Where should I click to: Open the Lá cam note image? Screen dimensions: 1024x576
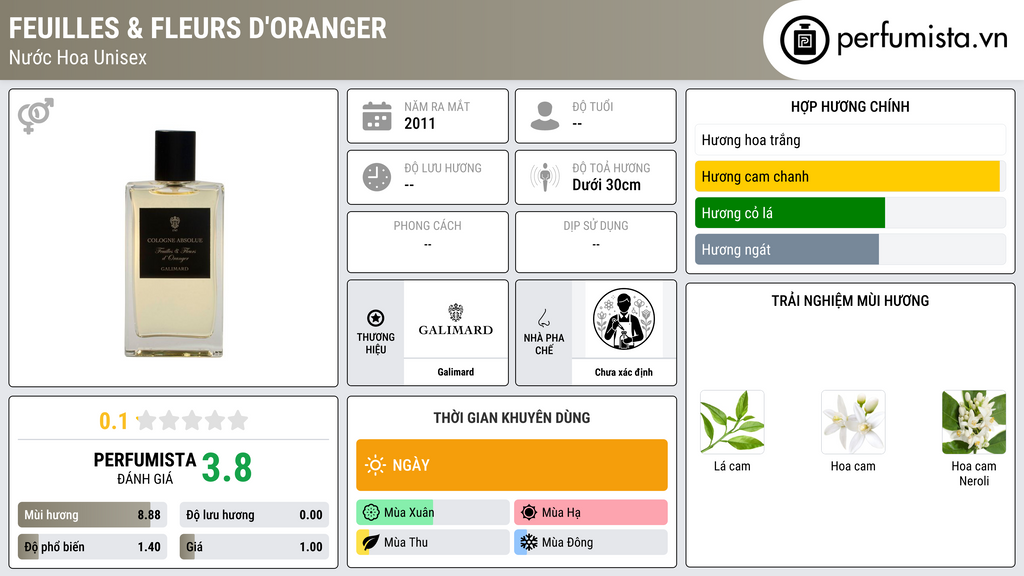(x=732, y=422)
